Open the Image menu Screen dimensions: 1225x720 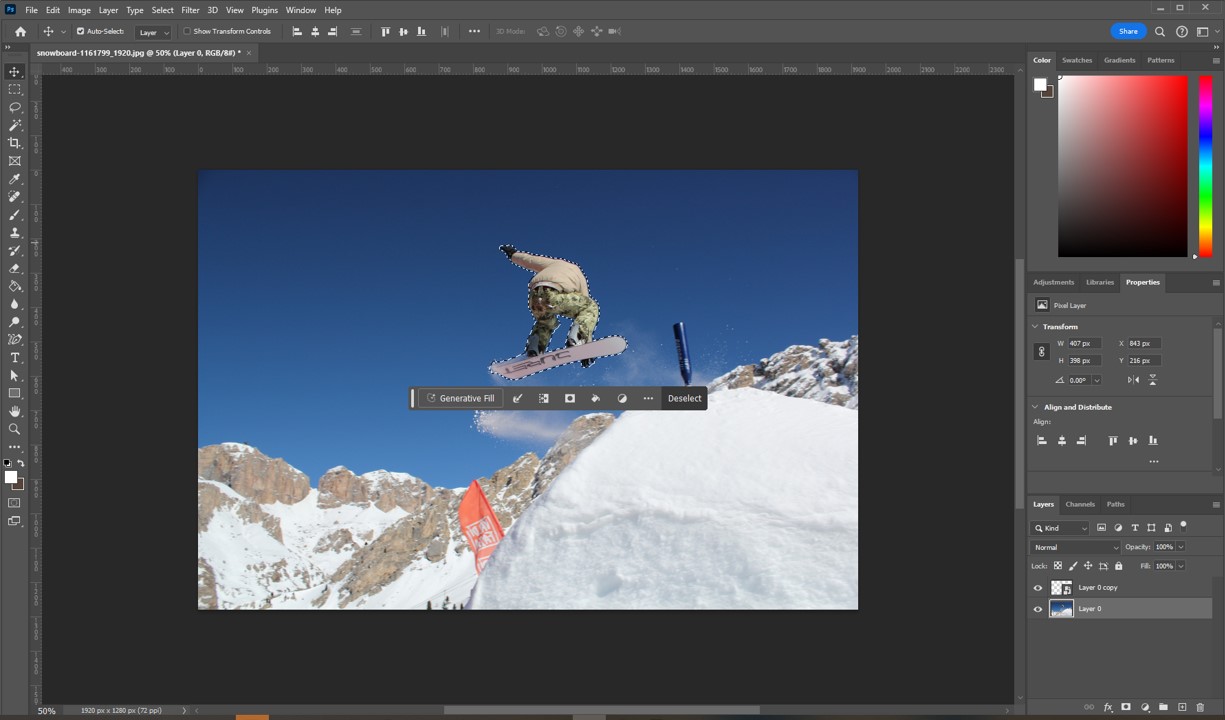[79, 10]
